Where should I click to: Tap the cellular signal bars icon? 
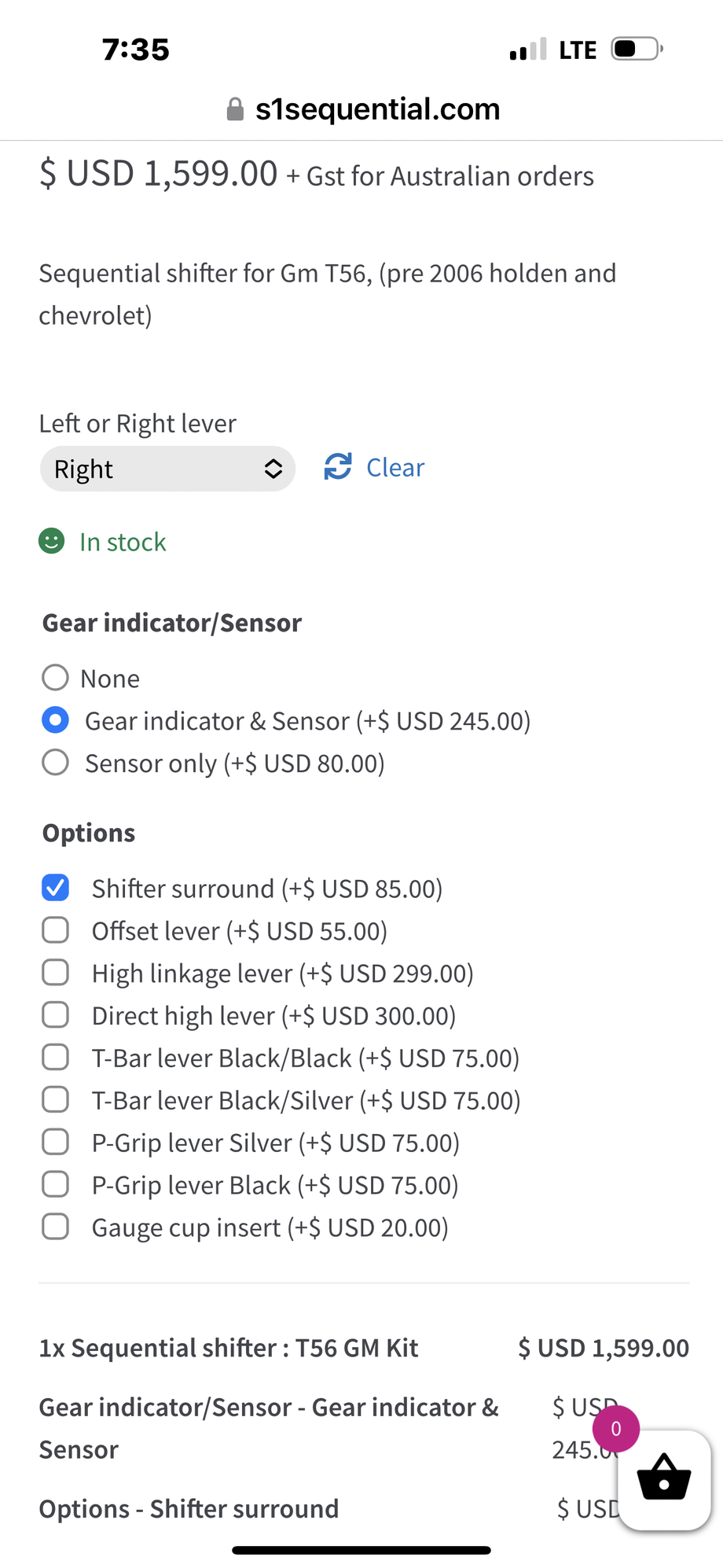click(x=527, y=50)
